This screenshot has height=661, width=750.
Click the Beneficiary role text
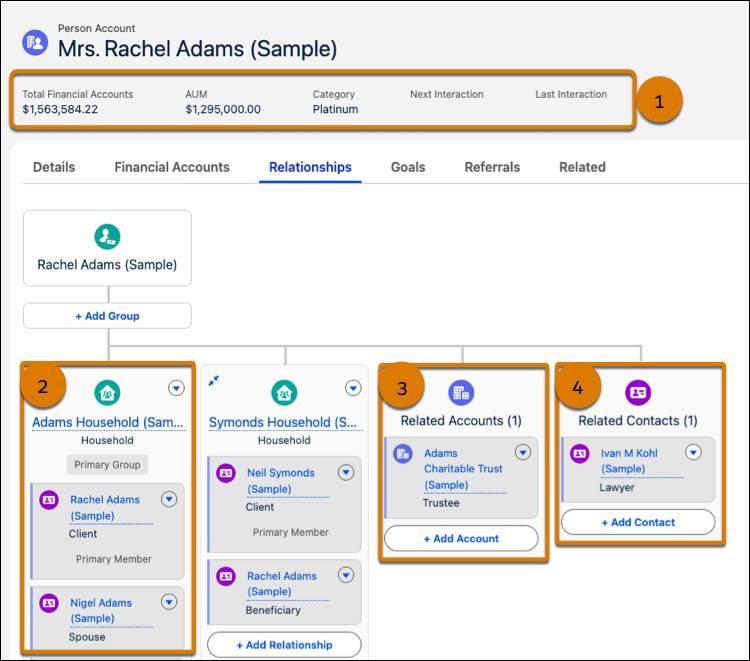(273, 610)
